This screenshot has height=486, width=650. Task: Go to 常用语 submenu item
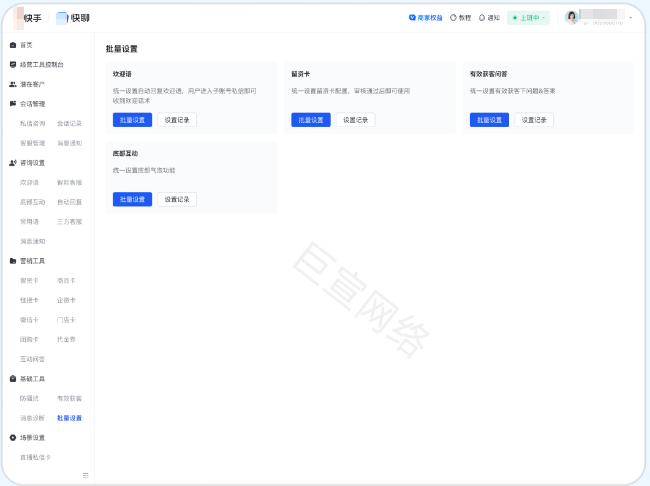click(29, 221)
